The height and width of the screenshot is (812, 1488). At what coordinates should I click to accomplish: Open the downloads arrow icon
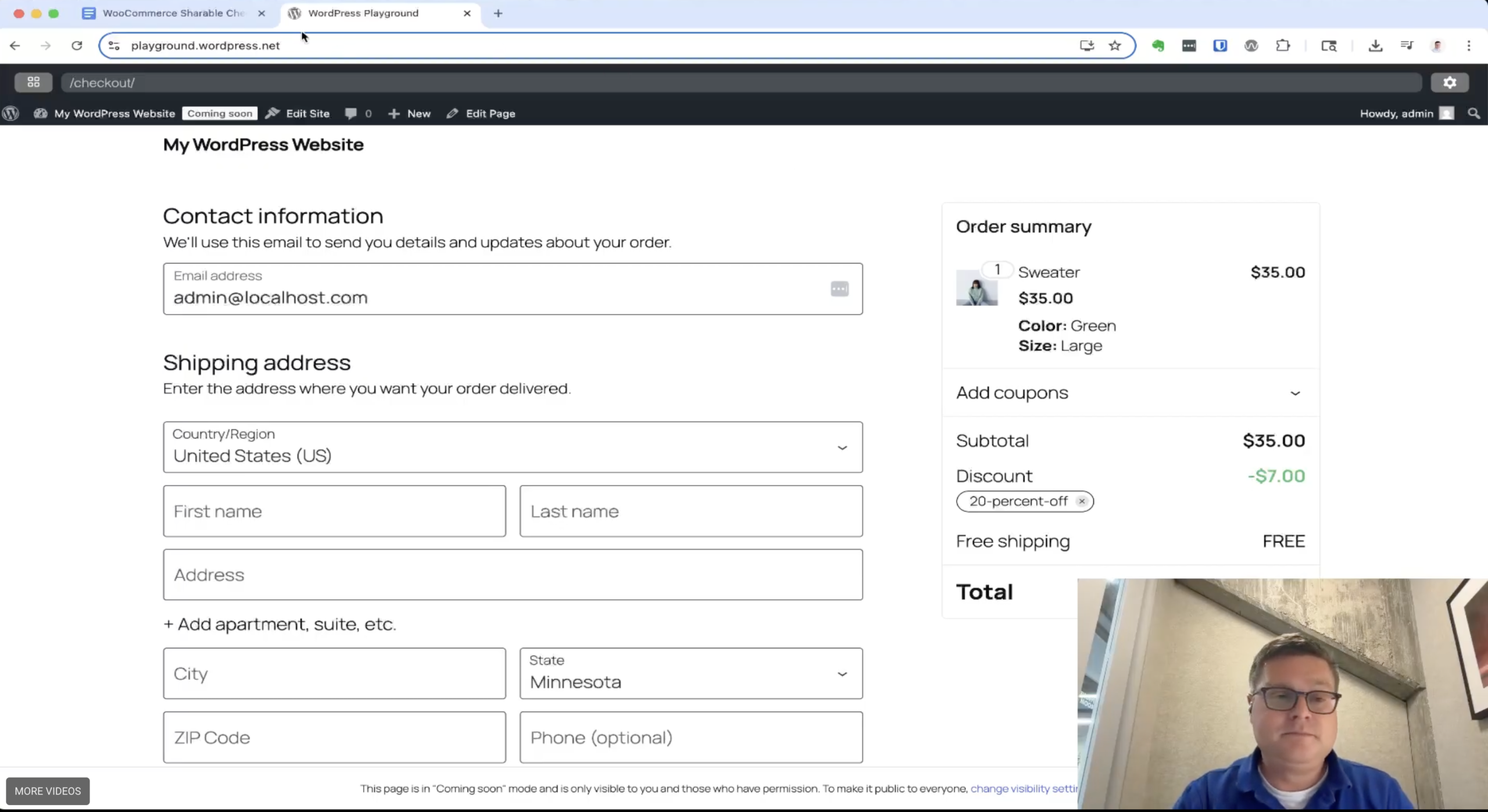coord(1375,45)
